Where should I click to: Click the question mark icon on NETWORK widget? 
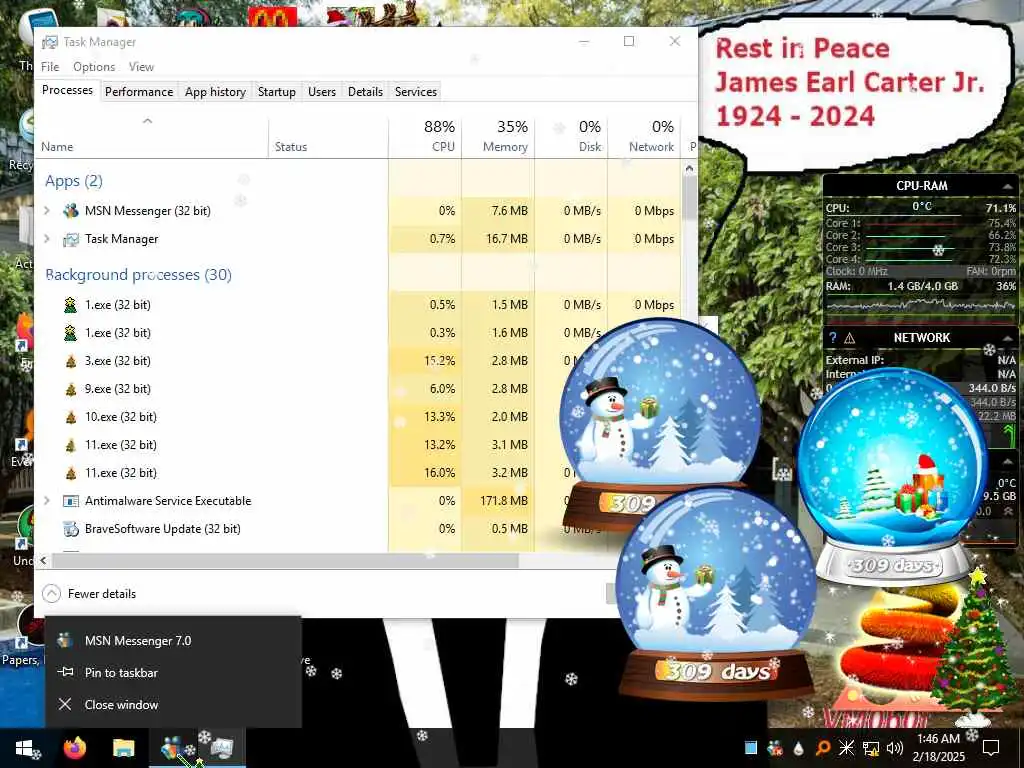[x=833, y=338]
